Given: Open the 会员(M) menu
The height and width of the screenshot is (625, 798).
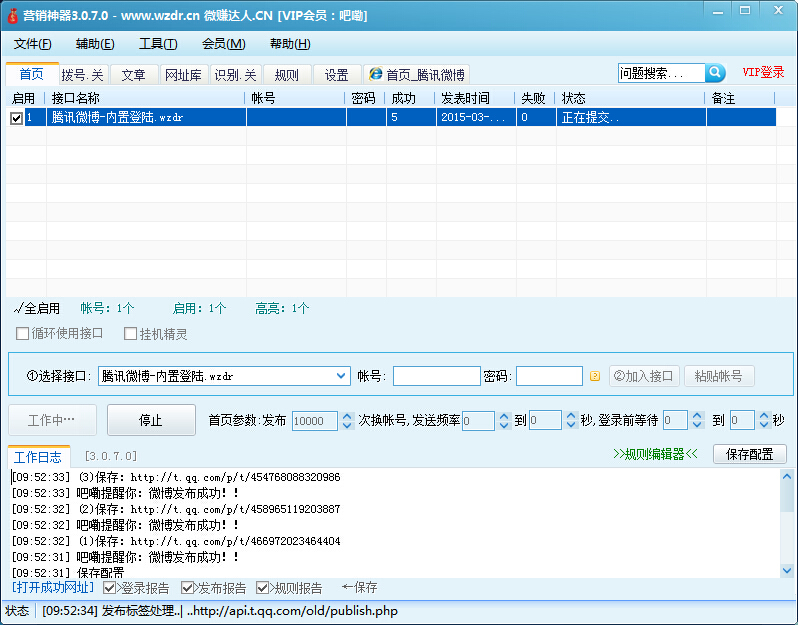Looking at the screenshot, I should click(x=224, y=44).
